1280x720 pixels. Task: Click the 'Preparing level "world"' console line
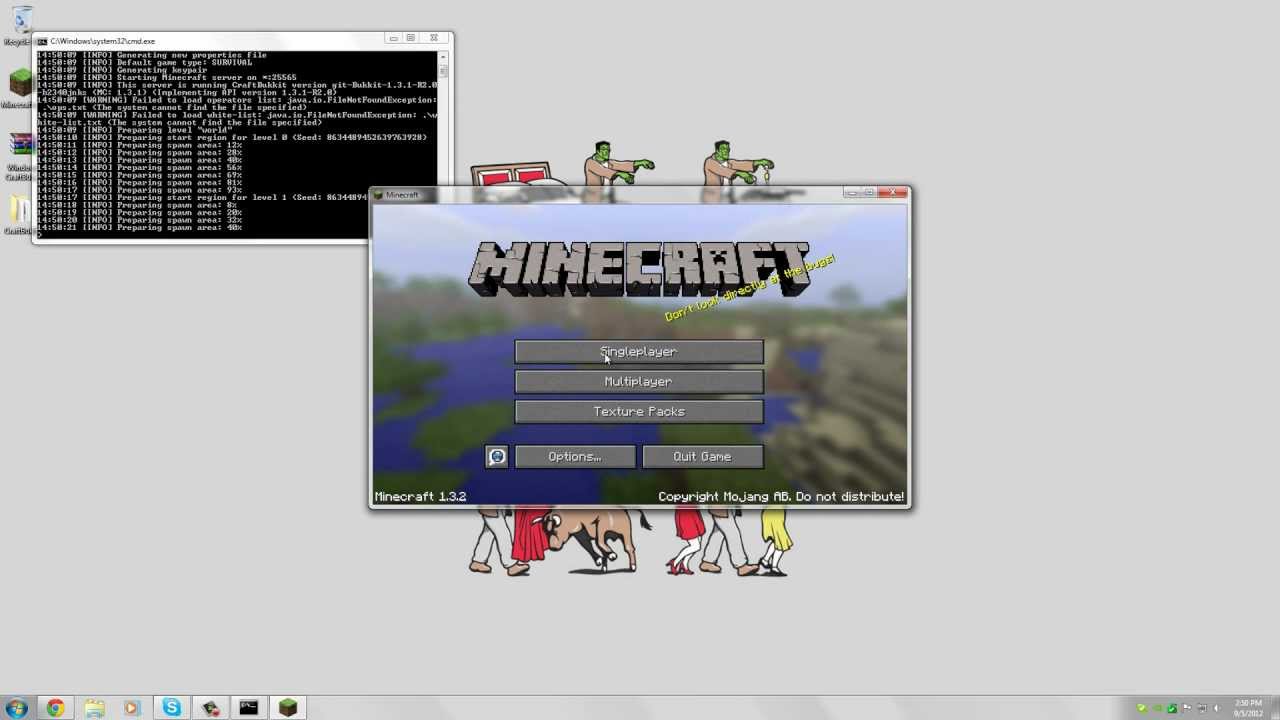135,130
